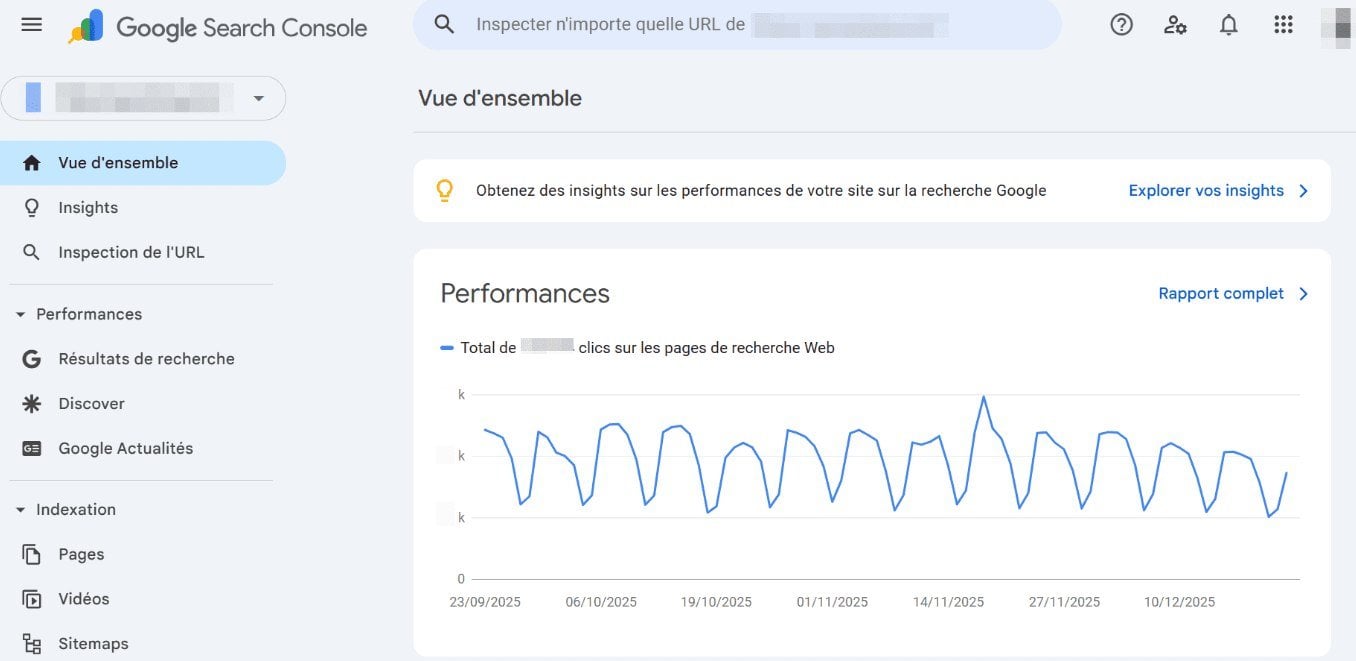Image resolution: width=1356 pixels, height=661 pixels.
Task: Select the Pages indexation icon
Action: (x=31, y=553)
